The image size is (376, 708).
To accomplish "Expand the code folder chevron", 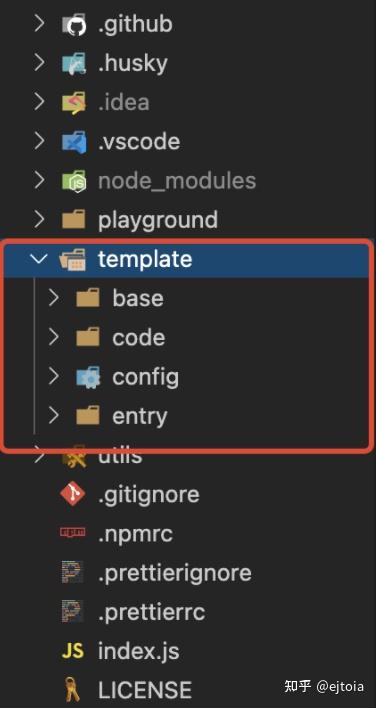I will pos(54,337).
